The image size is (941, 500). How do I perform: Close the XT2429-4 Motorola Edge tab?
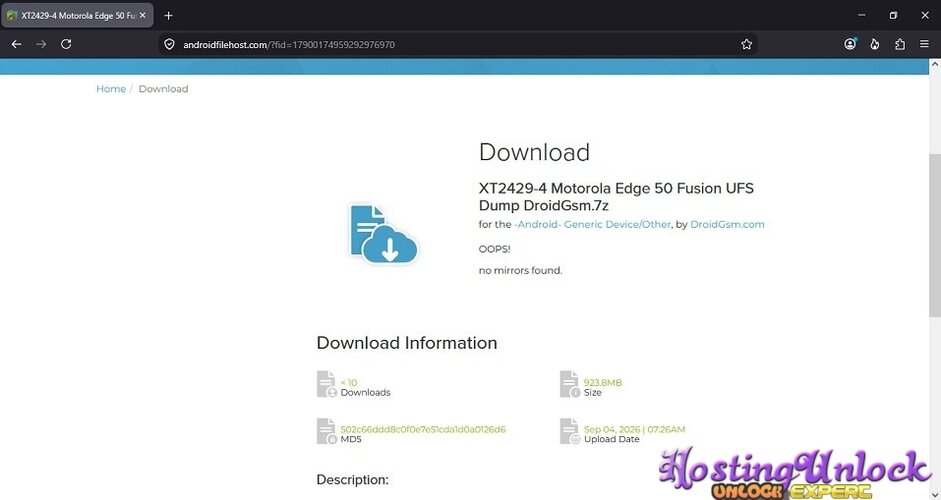[143, 16]
